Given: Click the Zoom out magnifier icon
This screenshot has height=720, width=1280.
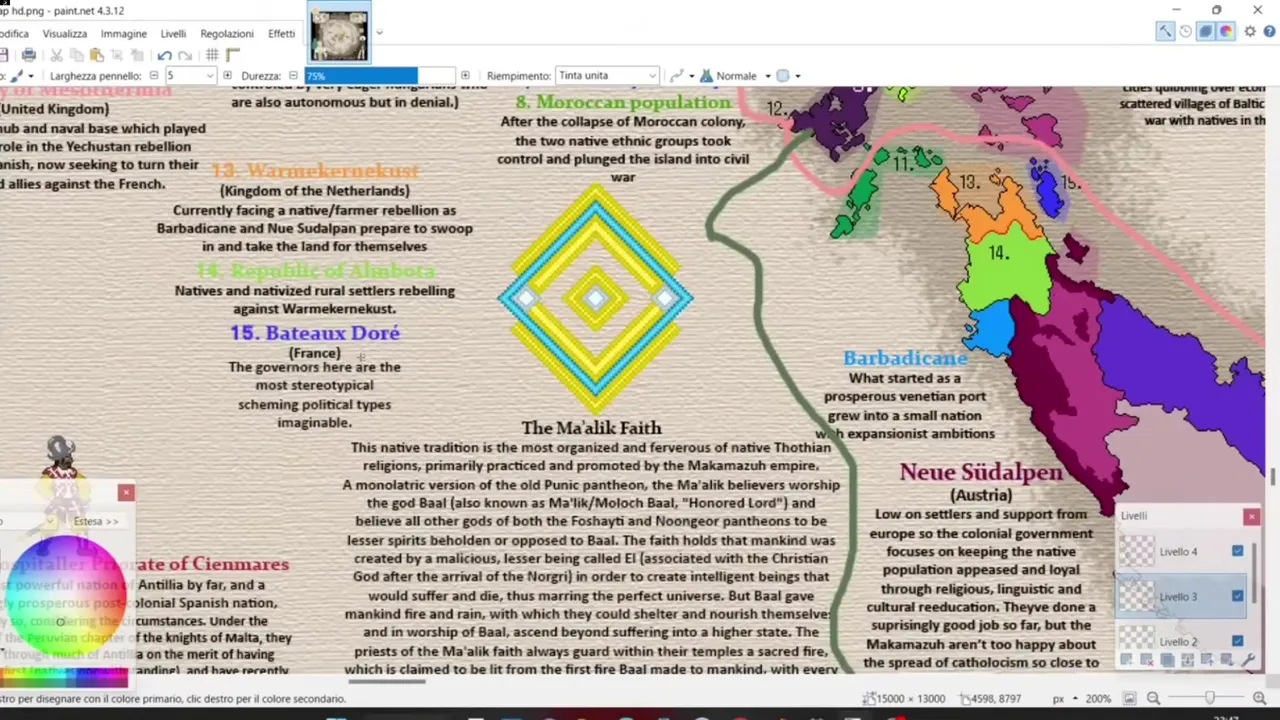Looking at the screenshot, I should pyautogui.click(x=1153, y=698).
